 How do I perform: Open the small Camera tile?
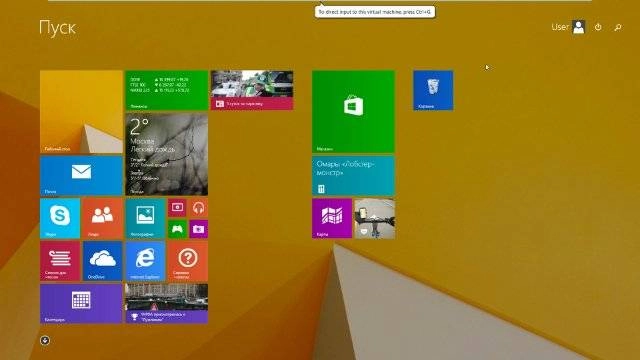[x=198, y=229]
